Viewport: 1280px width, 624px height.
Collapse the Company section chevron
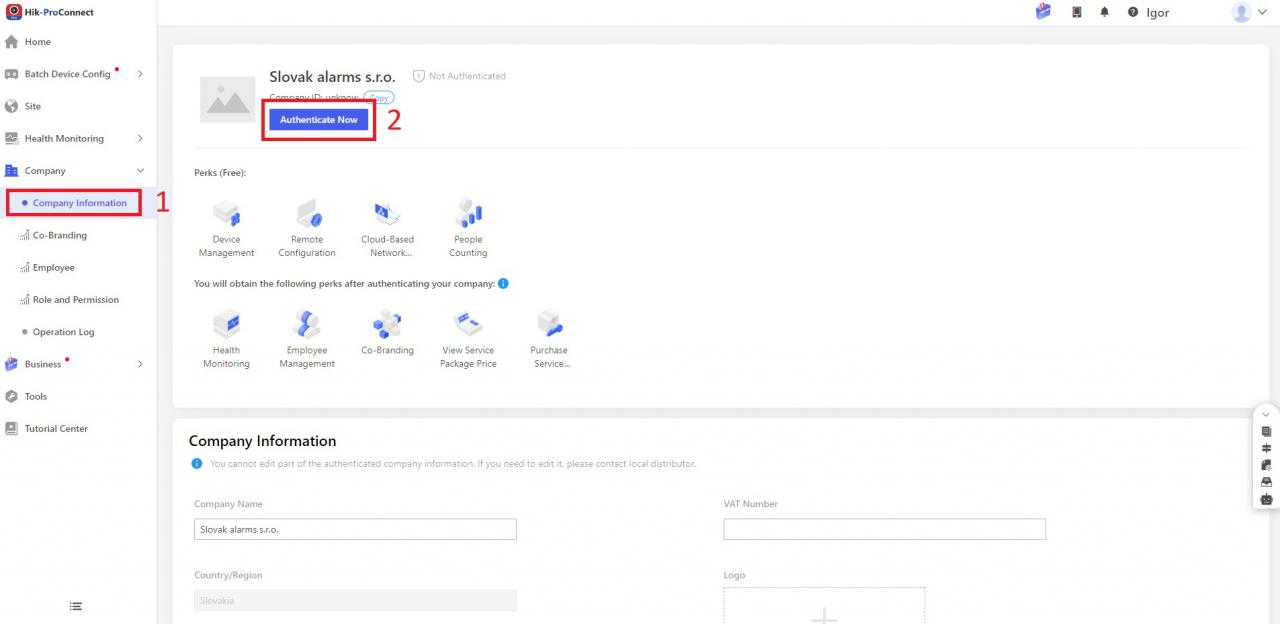pyautogui.click(x=140, y=170)
